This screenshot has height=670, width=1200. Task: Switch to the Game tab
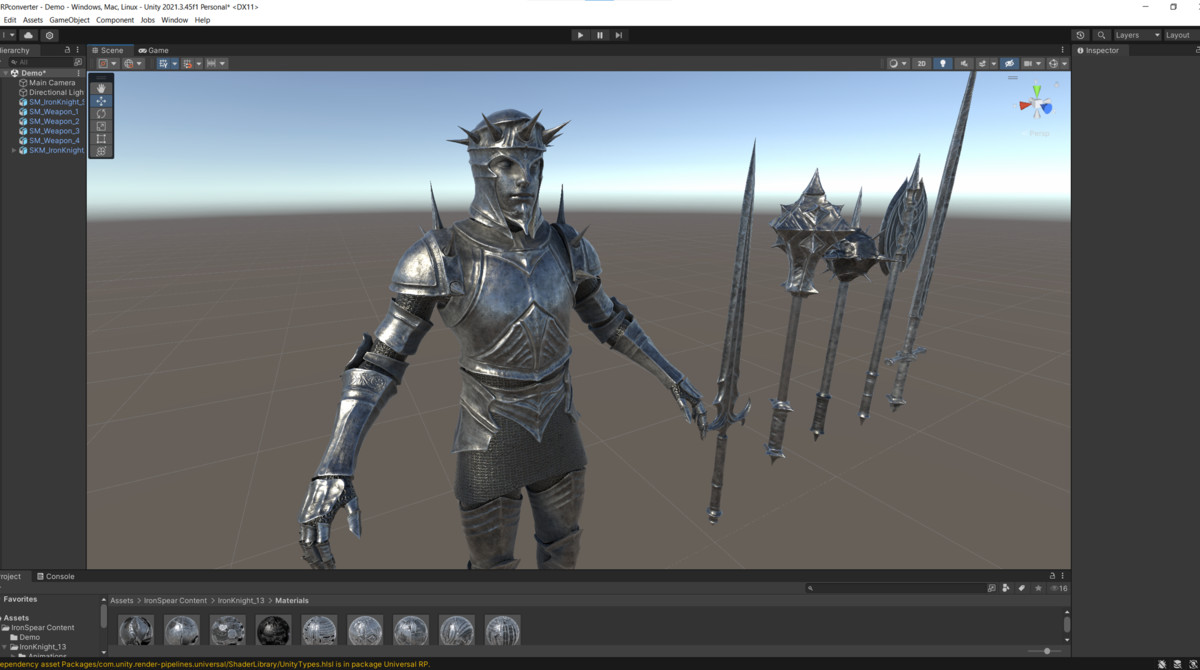[154, 50]
